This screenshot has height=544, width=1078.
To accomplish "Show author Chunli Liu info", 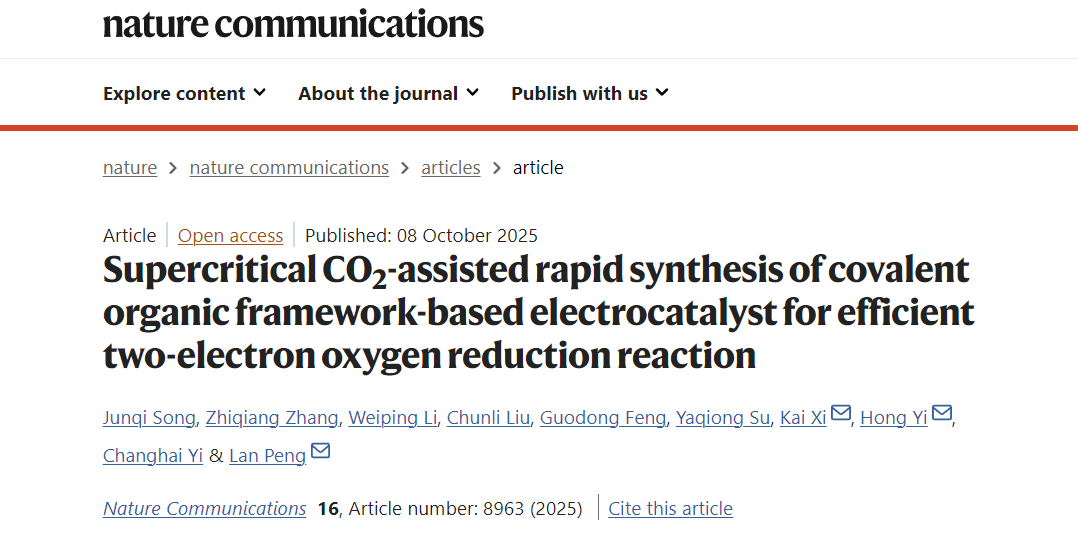I will point(488,418).
